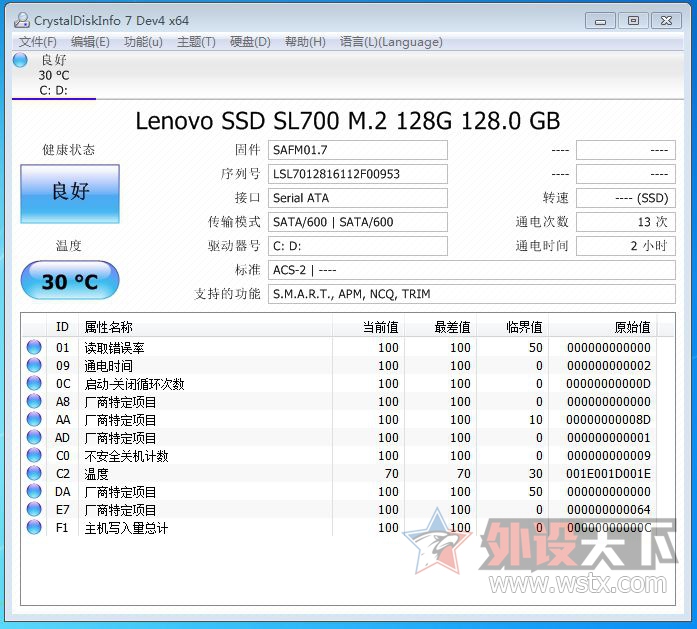Screen dimensions: 697x629
Task: Maximize the CrystalDiskInfo window
Action: 633,20
